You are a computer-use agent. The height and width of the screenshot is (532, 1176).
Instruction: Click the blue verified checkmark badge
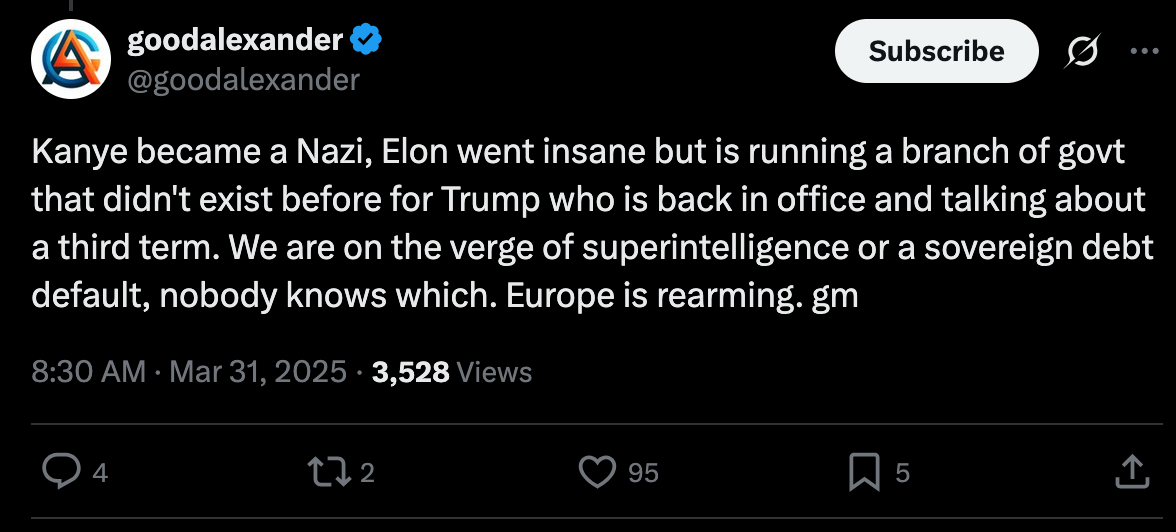point(367,41)
